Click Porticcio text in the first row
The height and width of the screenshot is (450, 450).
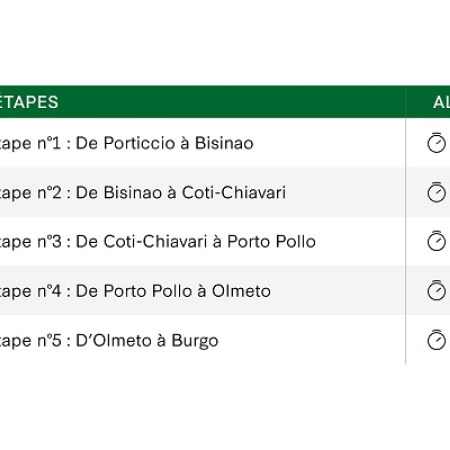coord(139,143)
